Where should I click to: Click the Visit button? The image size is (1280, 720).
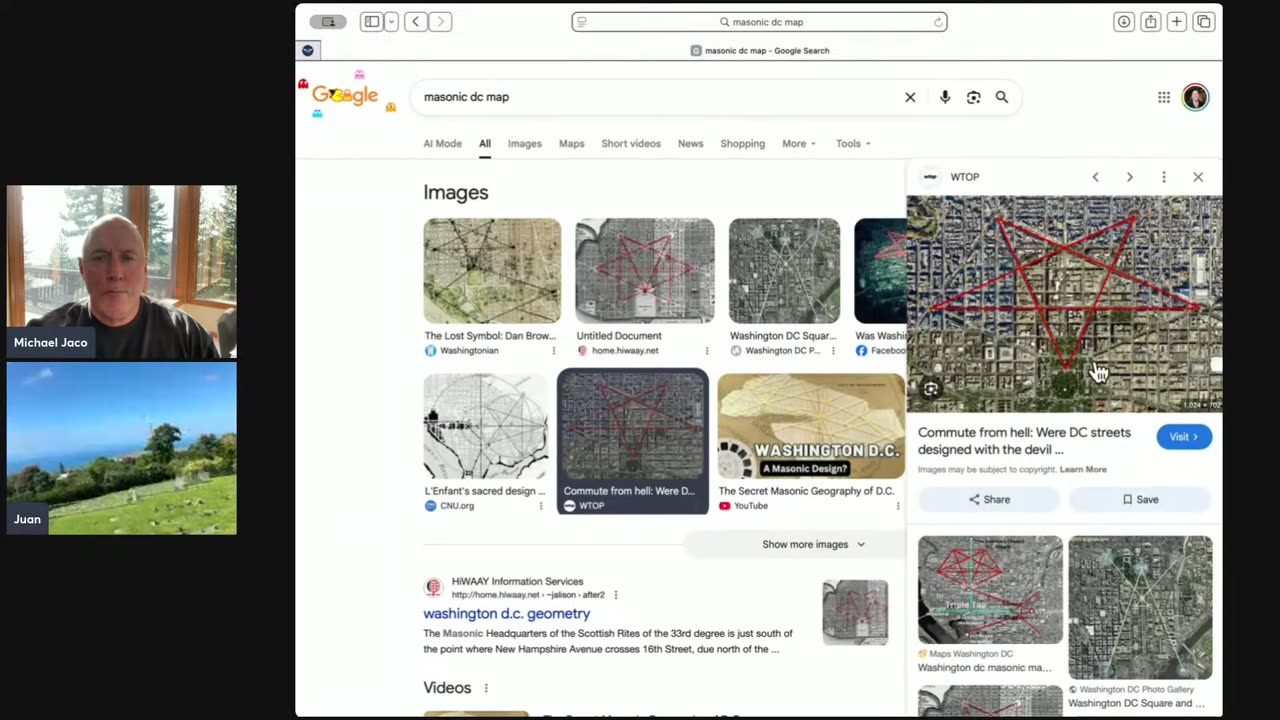pyautogui.click(x=1184, y=437)
